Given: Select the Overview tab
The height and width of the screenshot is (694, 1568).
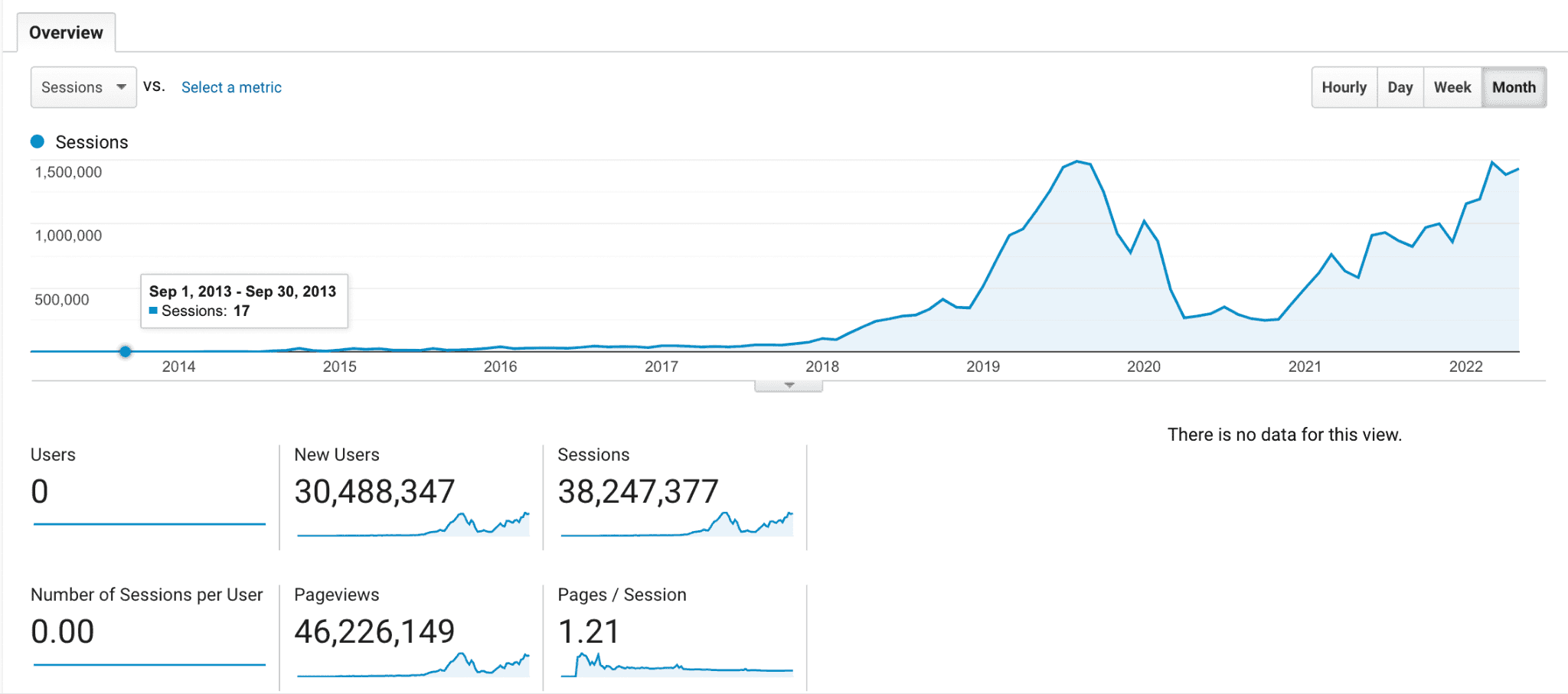Looking at the screenshot, I should click(65, 31).
